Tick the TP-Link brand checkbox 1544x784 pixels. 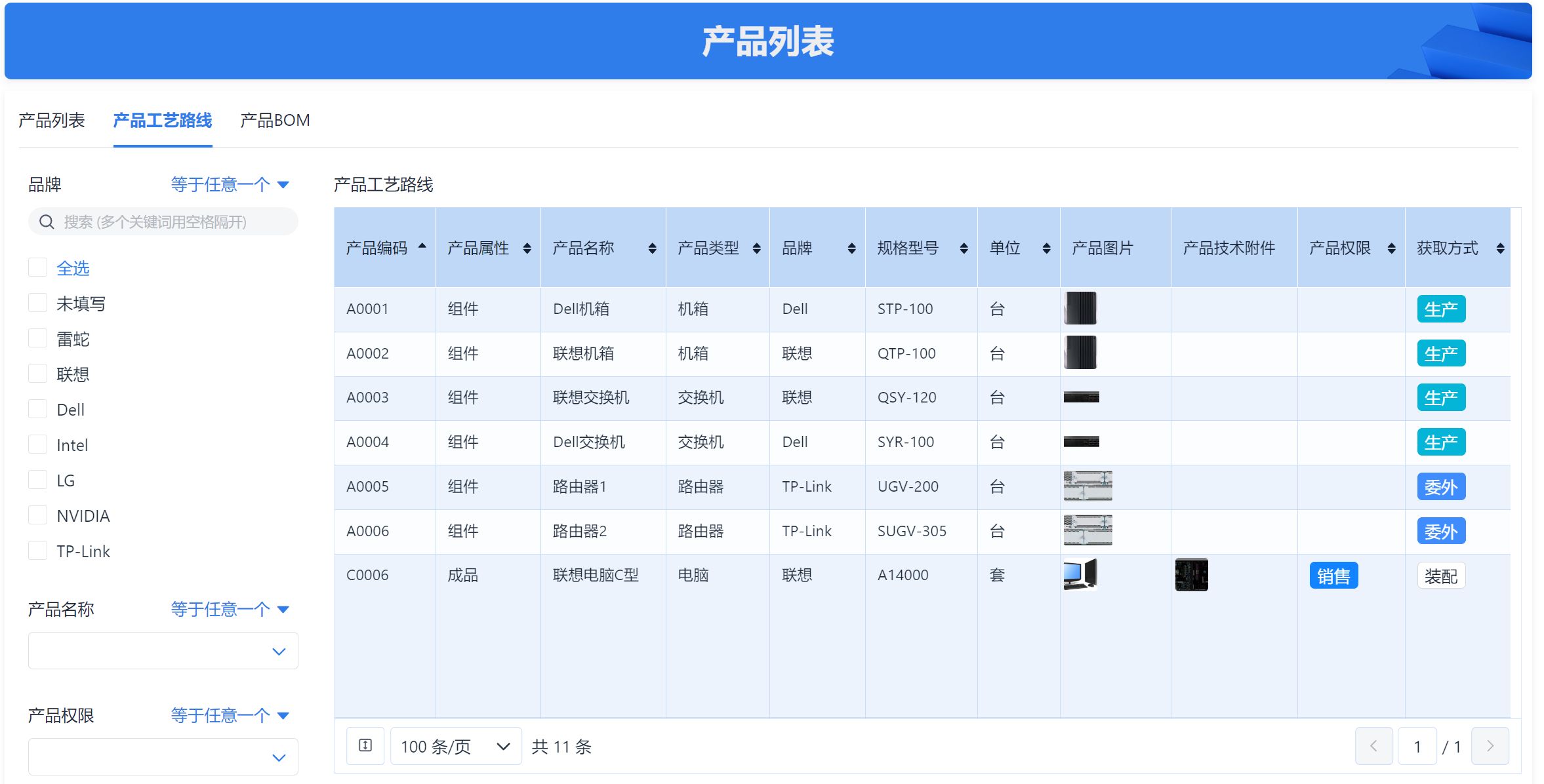click(x=38, y=551)
